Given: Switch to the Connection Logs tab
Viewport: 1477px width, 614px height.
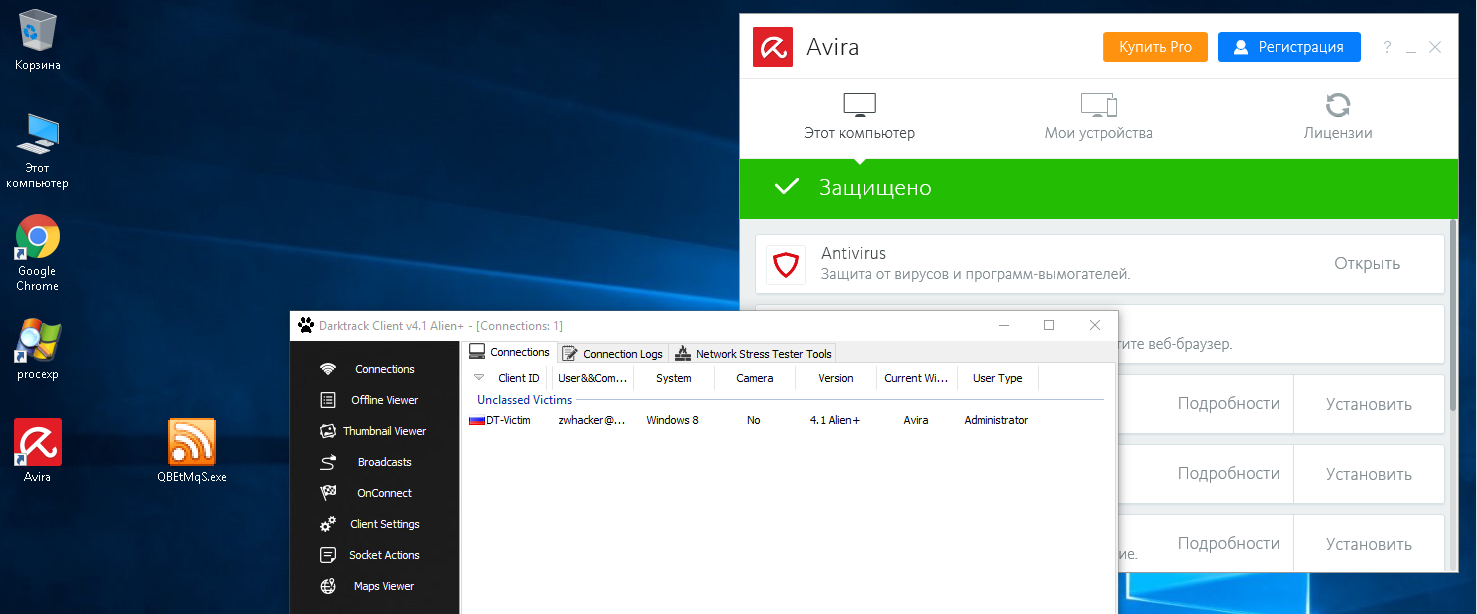Looking at the screenshot, I should tap(612, 354).
